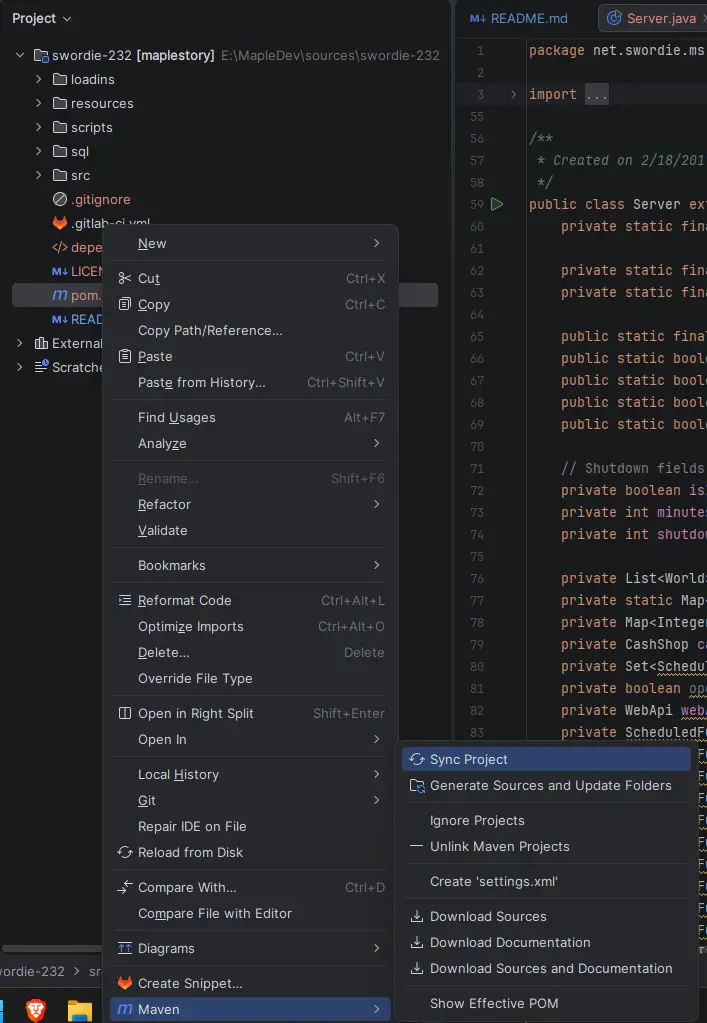Click the .gitignore file icon
707x1023 pixels.
[x=60, y=200]
